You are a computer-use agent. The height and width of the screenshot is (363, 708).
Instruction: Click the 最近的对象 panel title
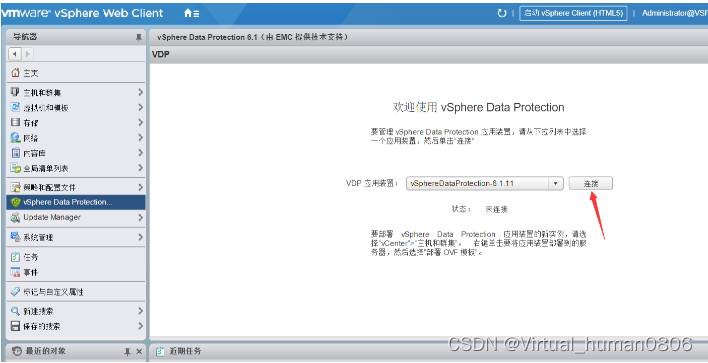point(45,351)
